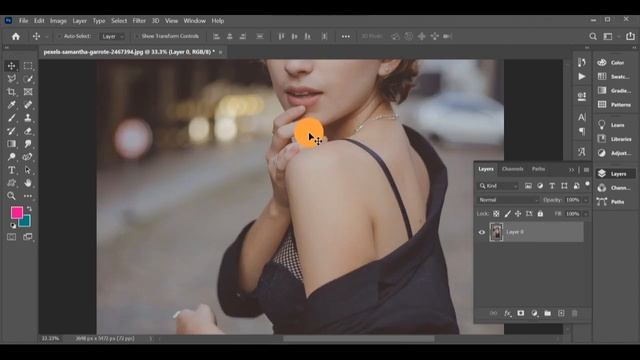Add a layer mask icon
This screenshot has width=640, height=360.
520,313
